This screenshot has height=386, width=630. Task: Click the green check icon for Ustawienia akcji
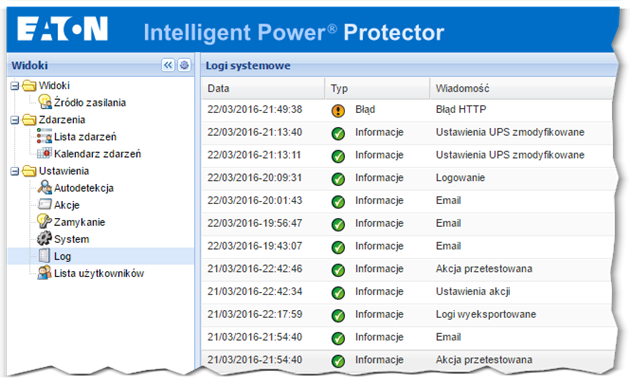point(338,292)
